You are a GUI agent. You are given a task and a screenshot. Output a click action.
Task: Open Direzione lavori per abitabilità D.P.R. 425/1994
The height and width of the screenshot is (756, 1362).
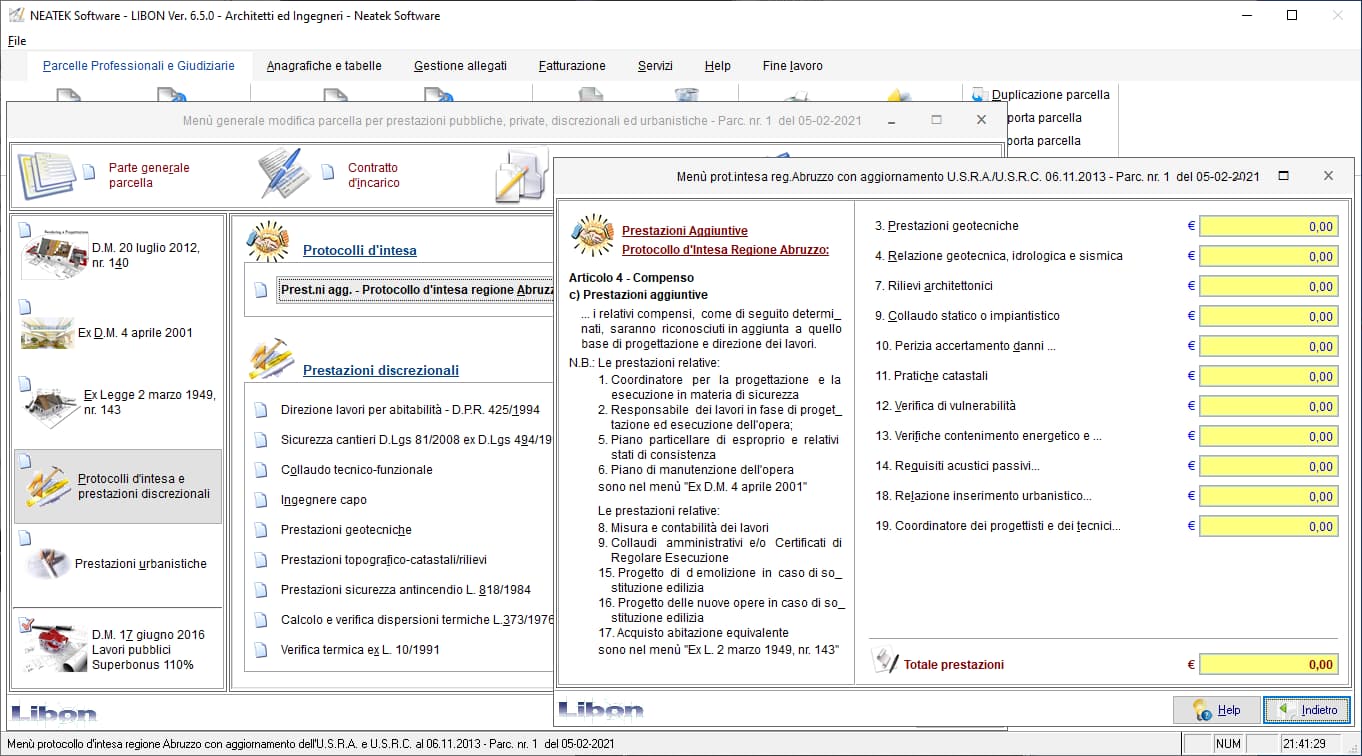(x=410, y=410)
